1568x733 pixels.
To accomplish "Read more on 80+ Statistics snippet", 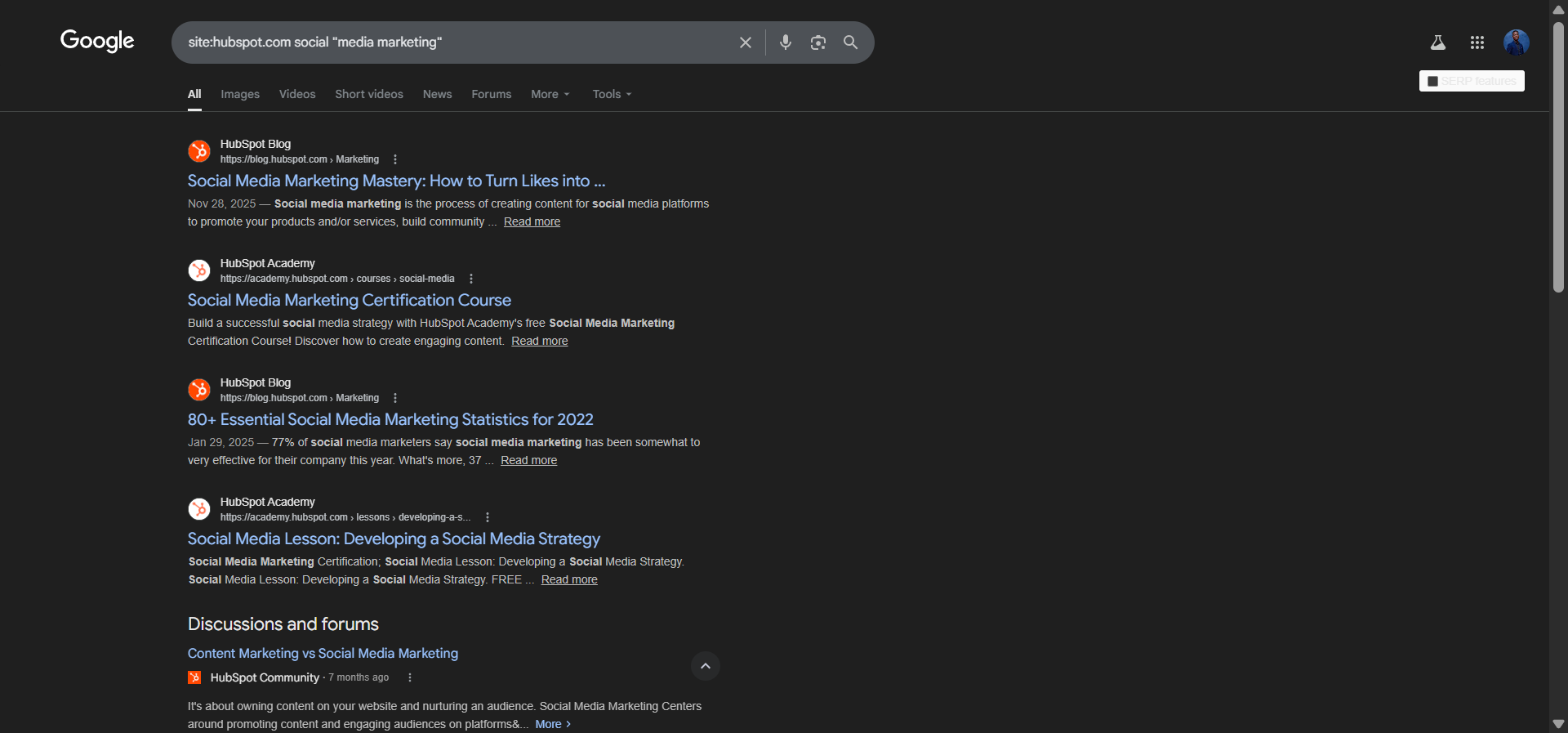I will coord(529,460).
